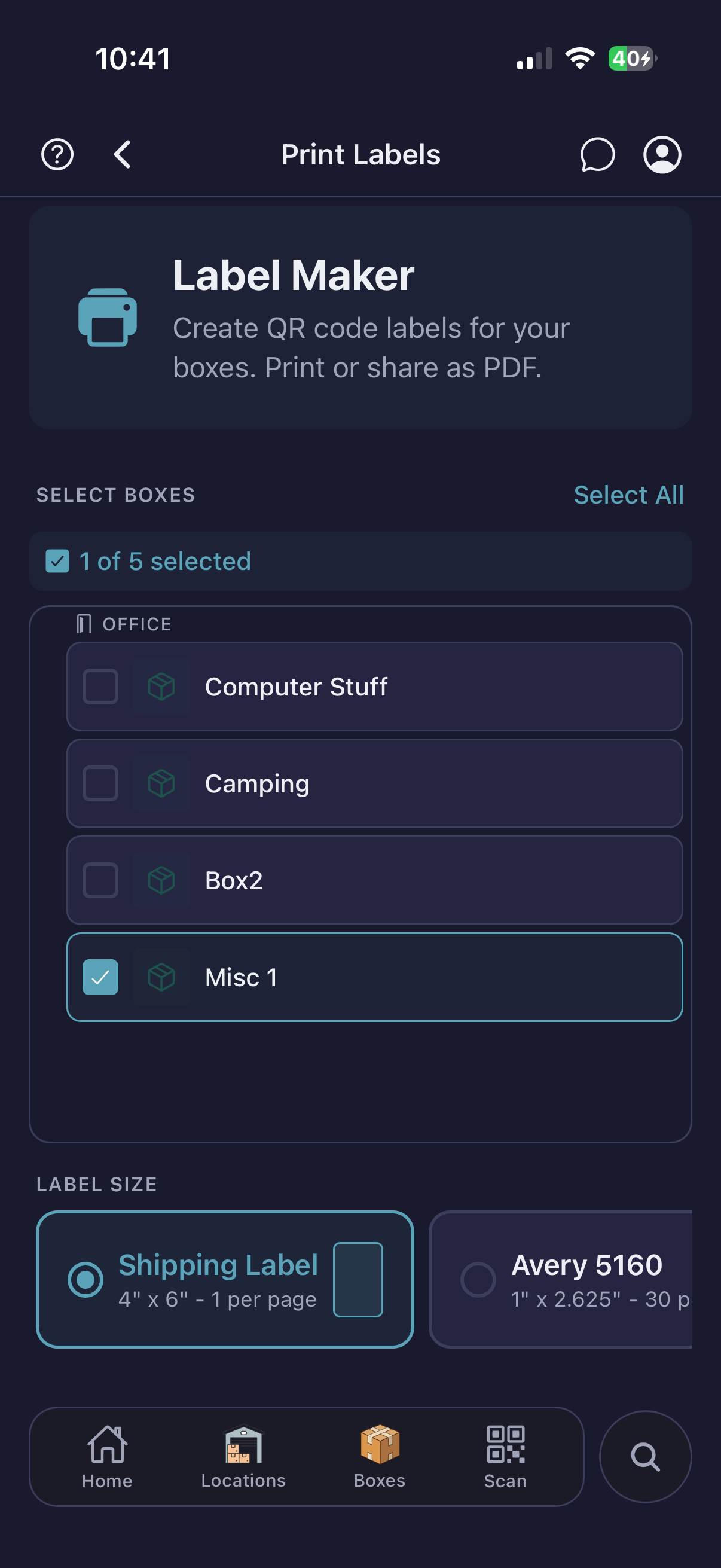Switch to the Home tab
This screenshot has height=1568, width=721.
[x=107, y=1457]
